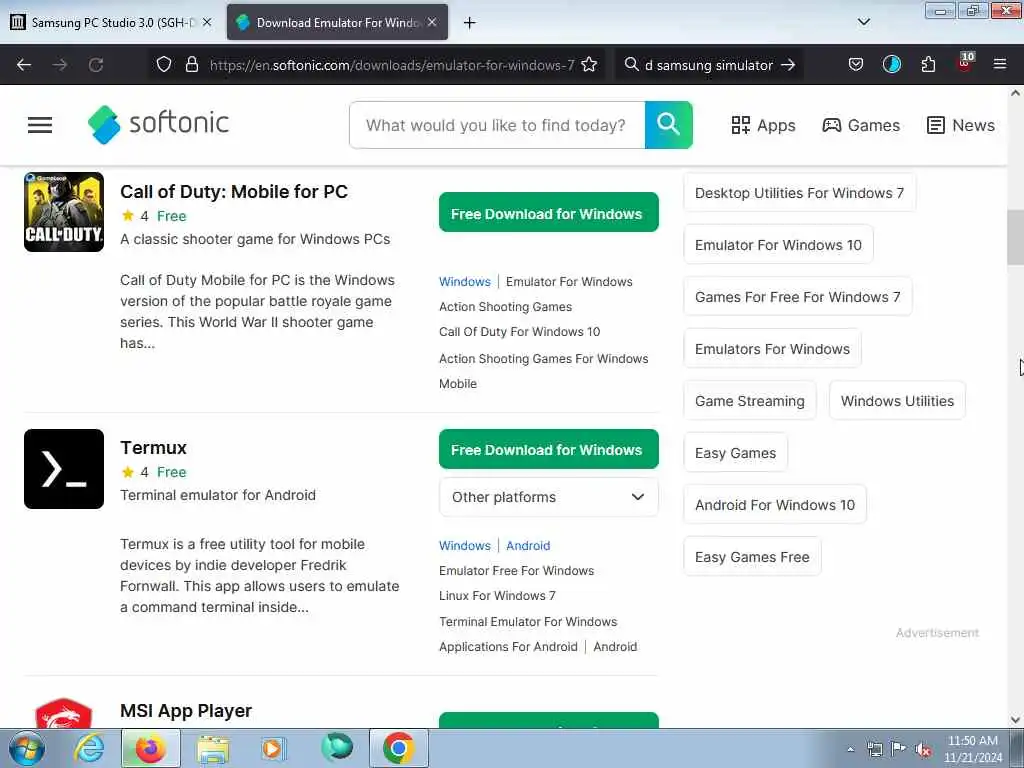Image resolution: width=1024 pixels, height=768 pixels.
Task: Open the extensions puzzle icon
Action: [928, 65]
